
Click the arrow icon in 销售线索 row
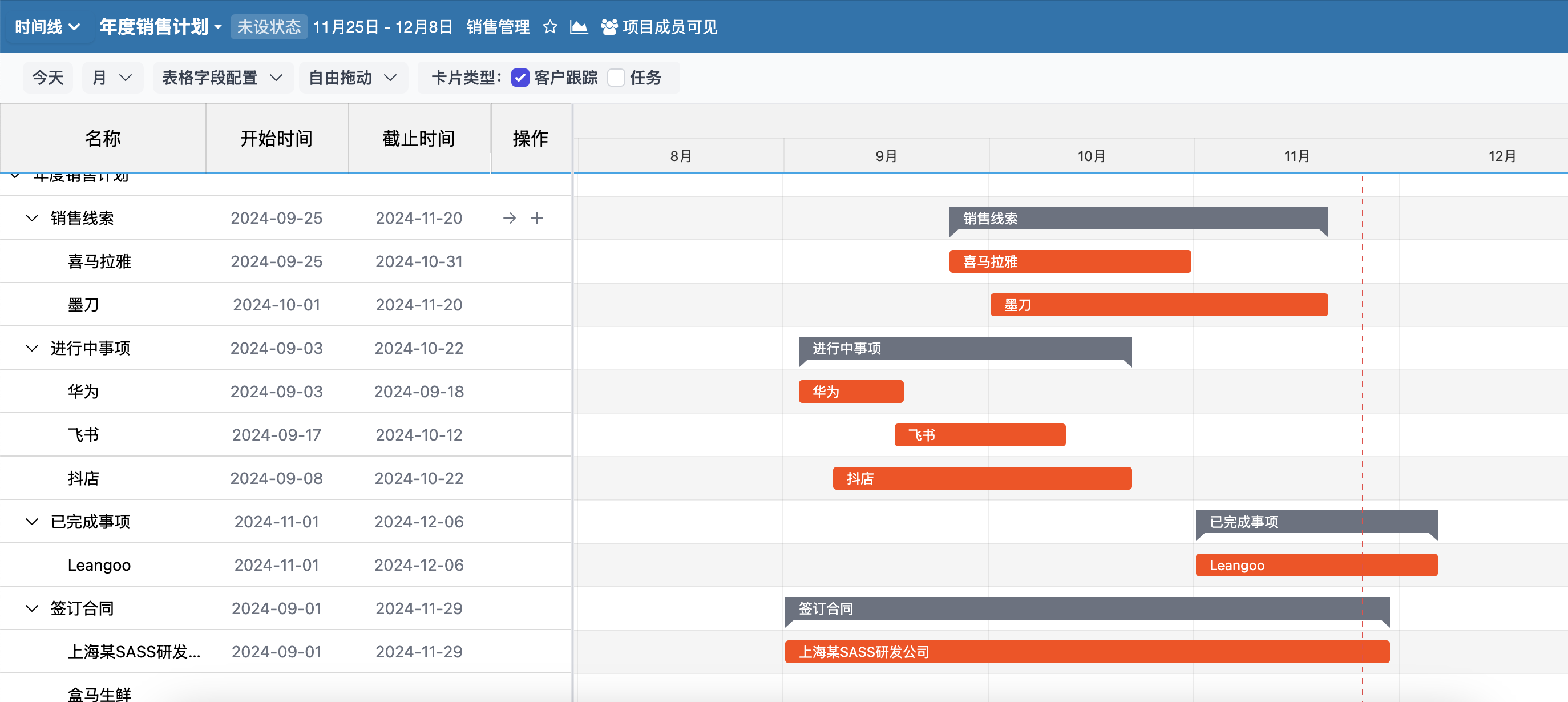coord(510,218)
